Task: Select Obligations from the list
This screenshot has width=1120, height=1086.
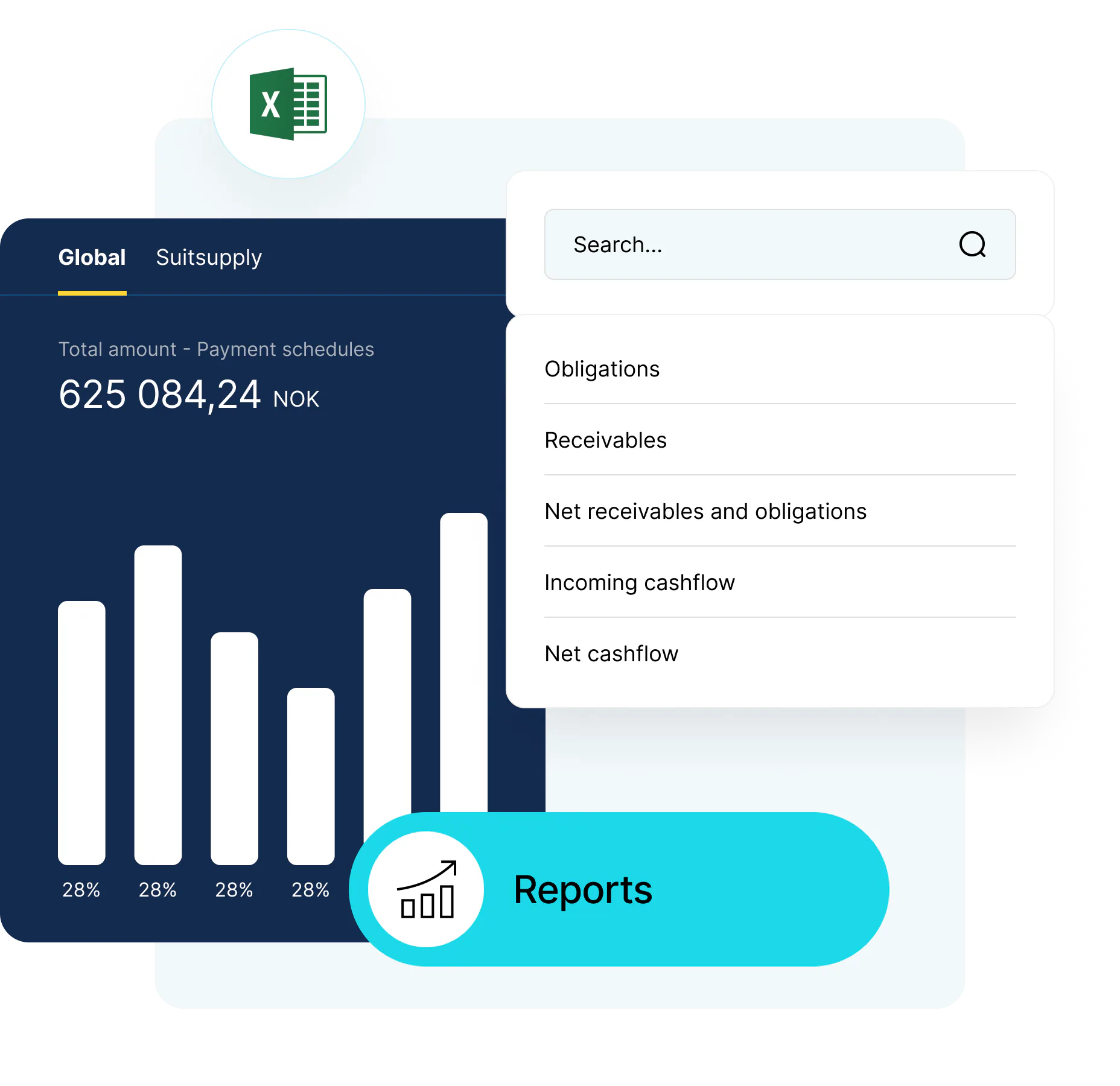Action: click(x=780, y=369)
